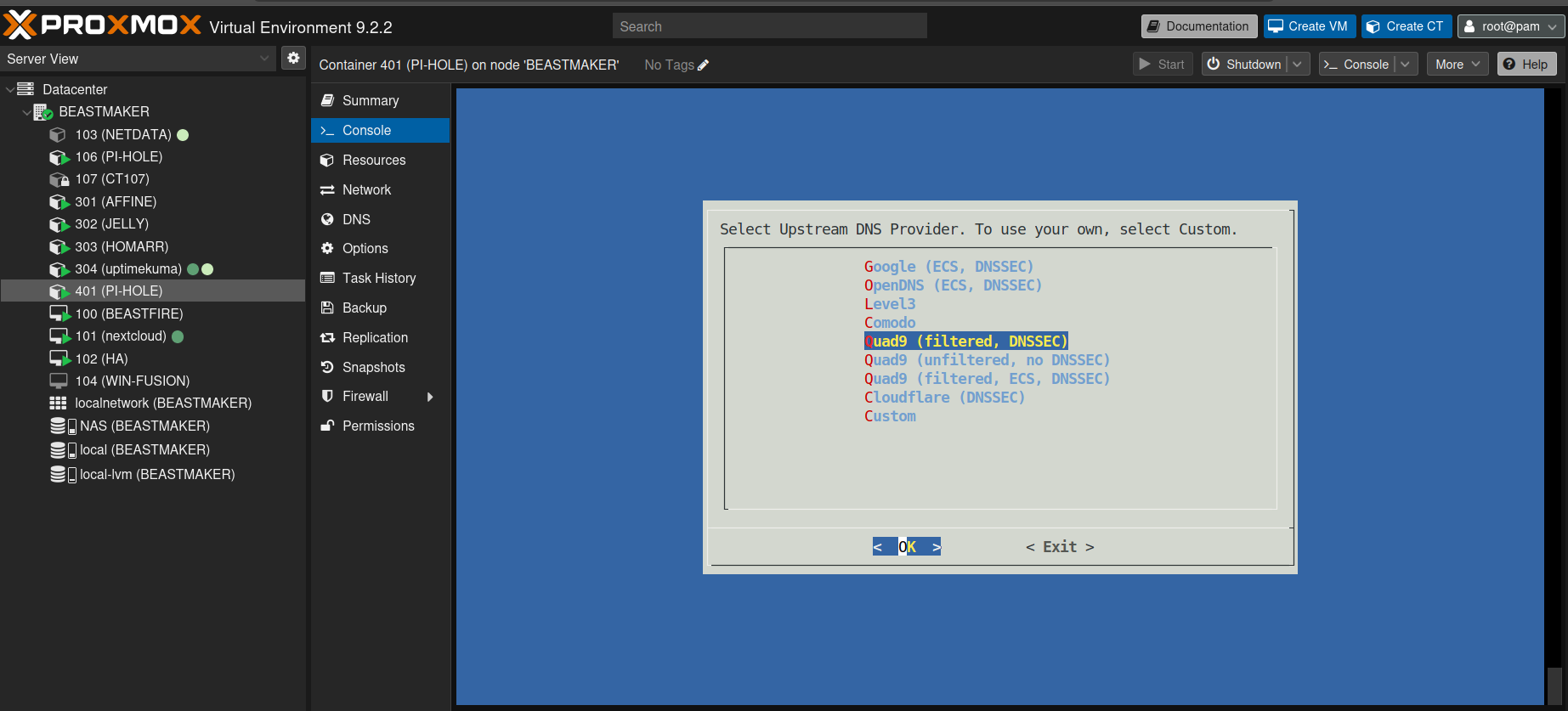Click the toolbar Console button
The image size is (1568, 711).
pos(1356,65)
